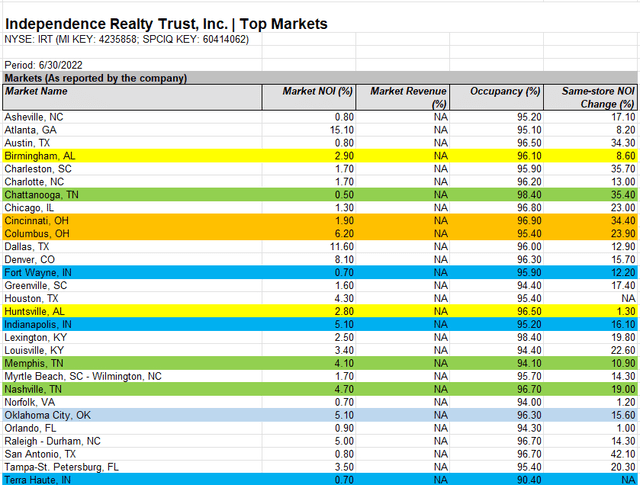Click the 'Norfolk, VA' market cell
Image resolution: width=640 pixels, height=485 pixels.
tap(132, 402)
